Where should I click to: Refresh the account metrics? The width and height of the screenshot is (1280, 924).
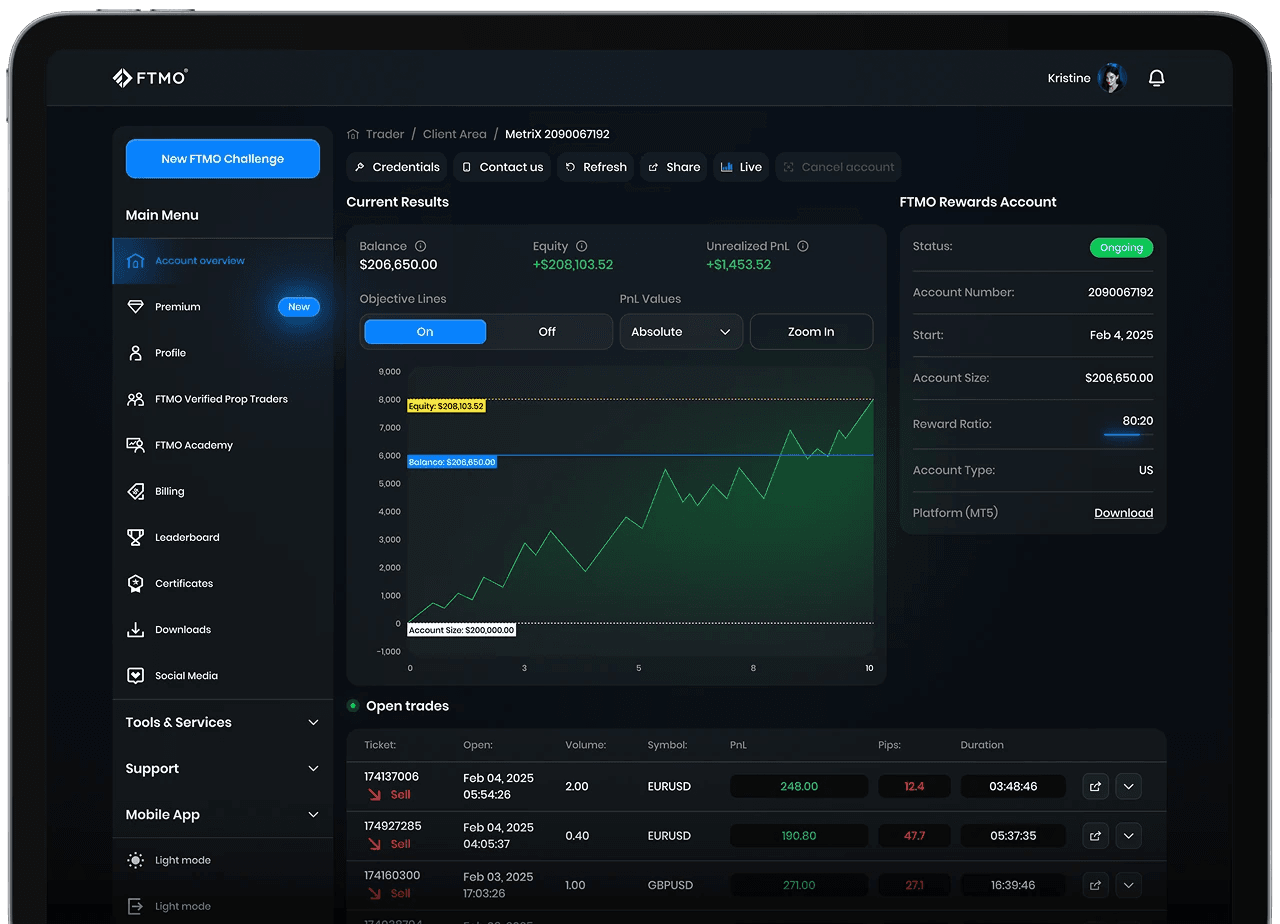click(x=596, y=167)
